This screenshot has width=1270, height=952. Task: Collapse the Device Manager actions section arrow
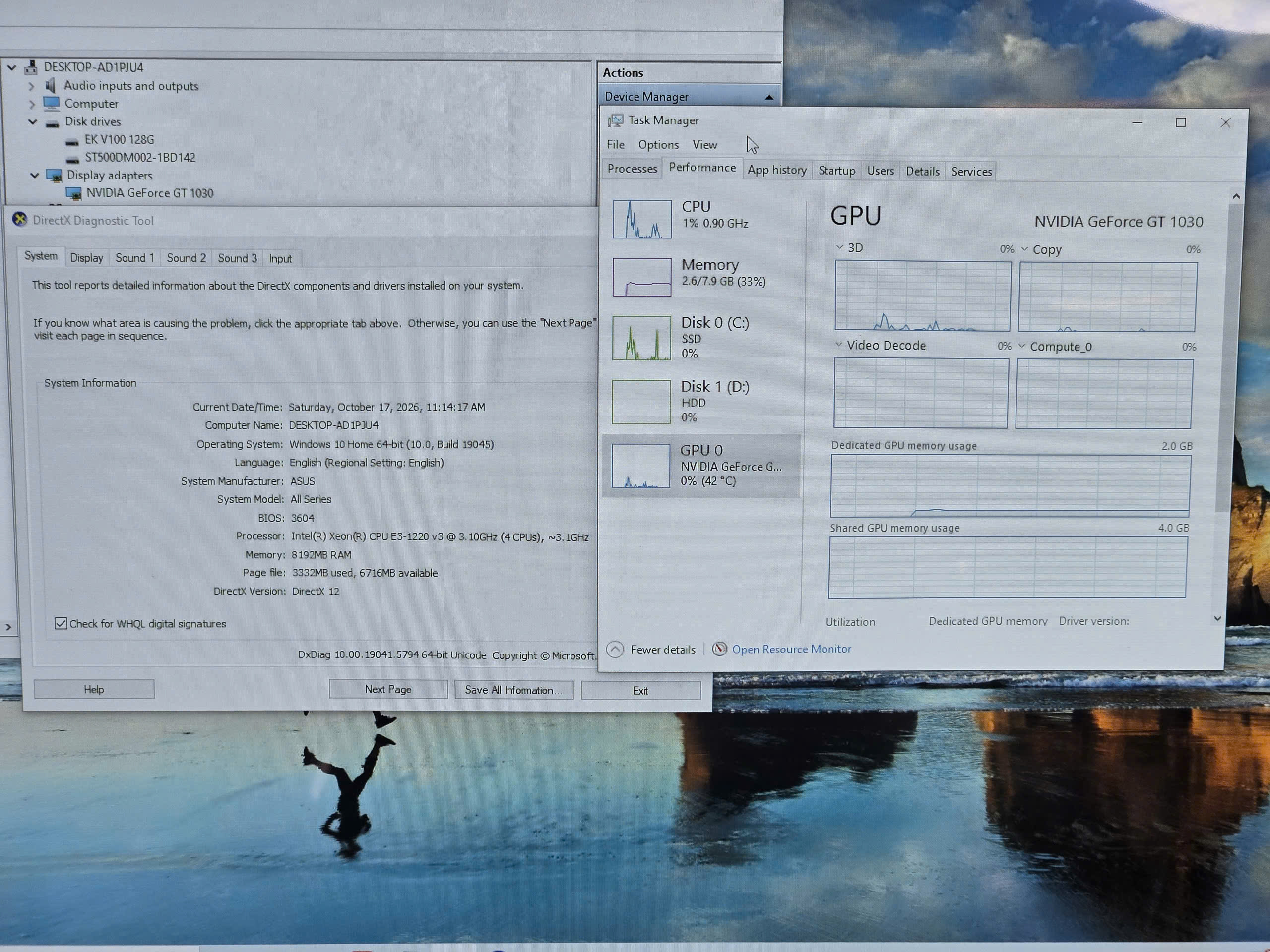769,97
